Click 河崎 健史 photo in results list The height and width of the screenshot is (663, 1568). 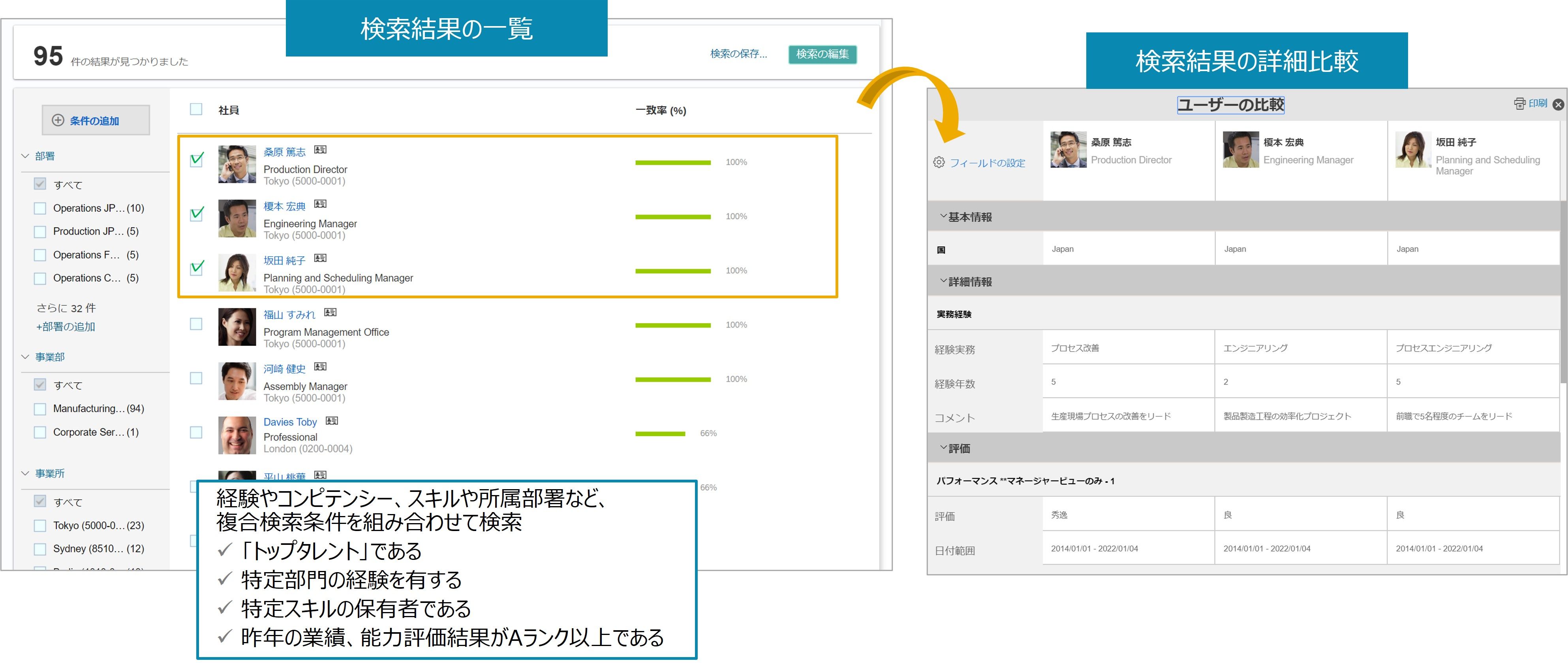click(x=237, y=381)
